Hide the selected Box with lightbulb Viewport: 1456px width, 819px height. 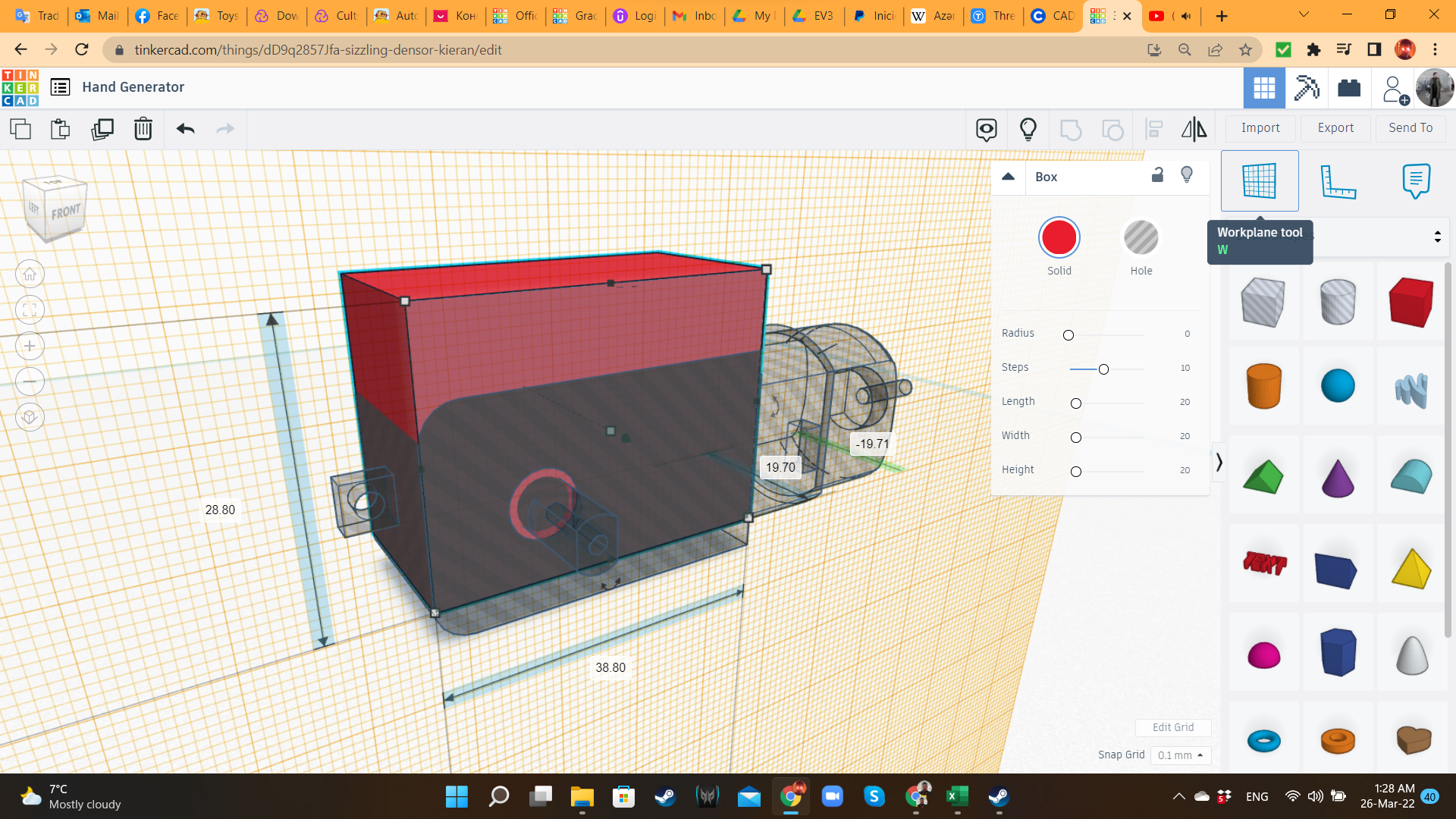(1187, 175)
